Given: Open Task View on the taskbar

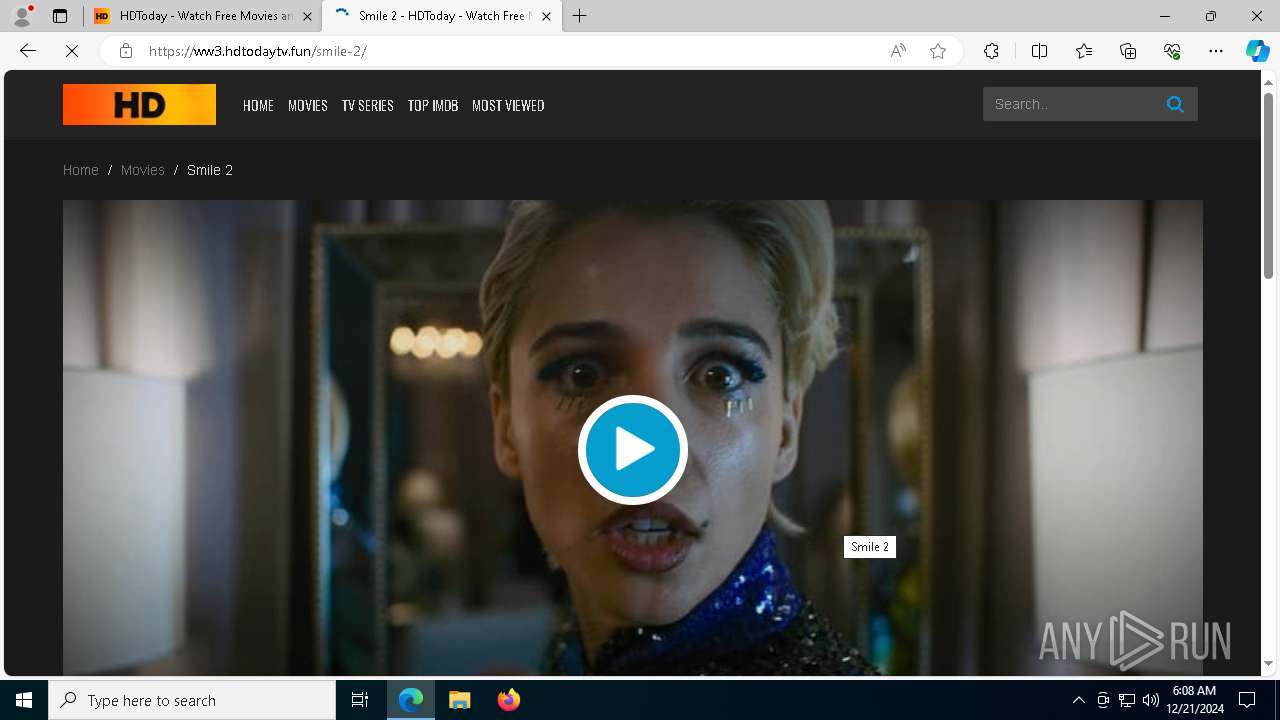Looking at the screenshot, I should tap(360, 700).
